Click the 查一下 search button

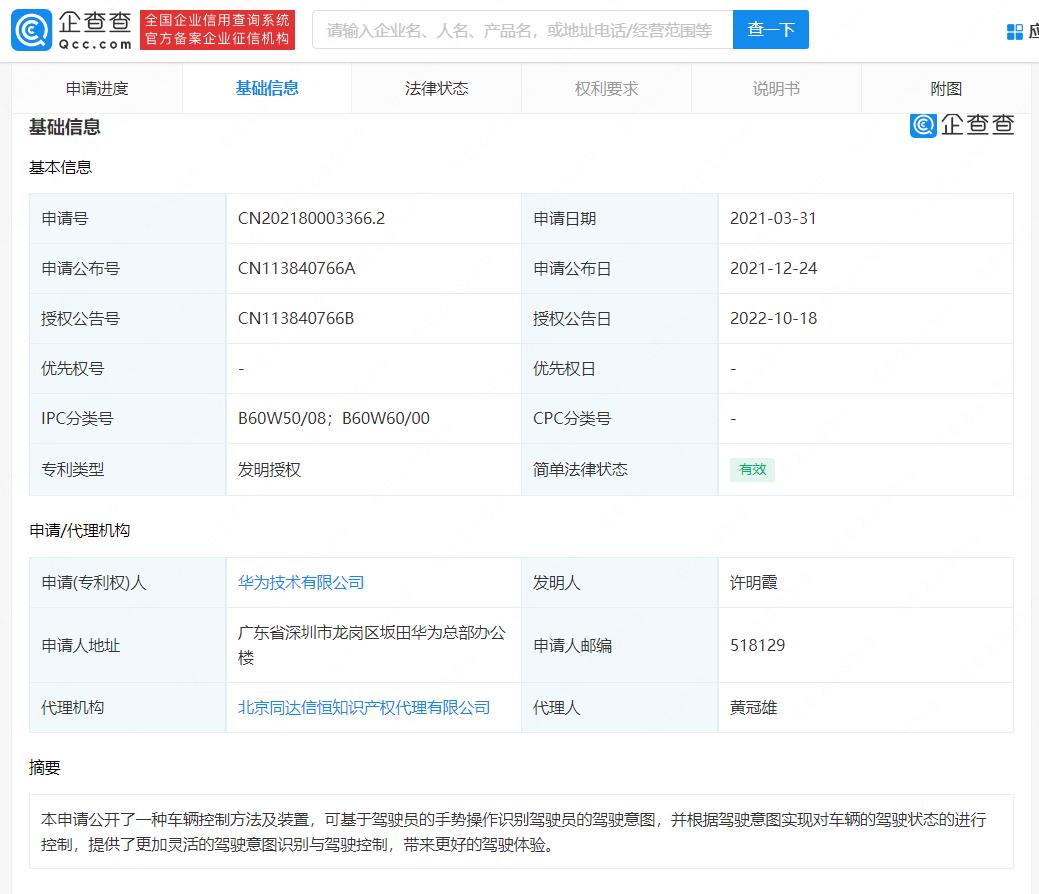(771, 30)
